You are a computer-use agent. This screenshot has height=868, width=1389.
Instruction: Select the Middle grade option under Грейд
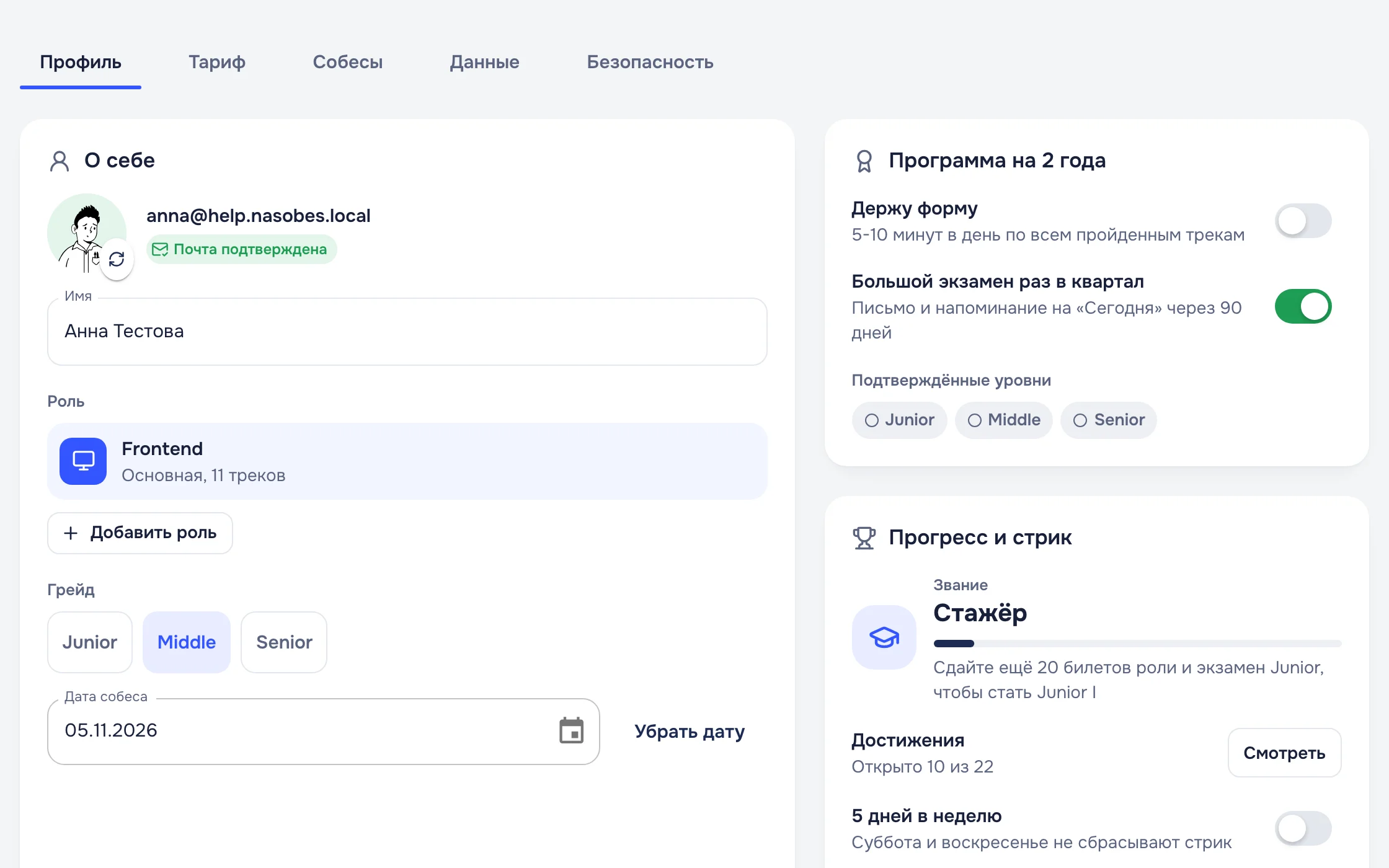(x=187, y=642)
